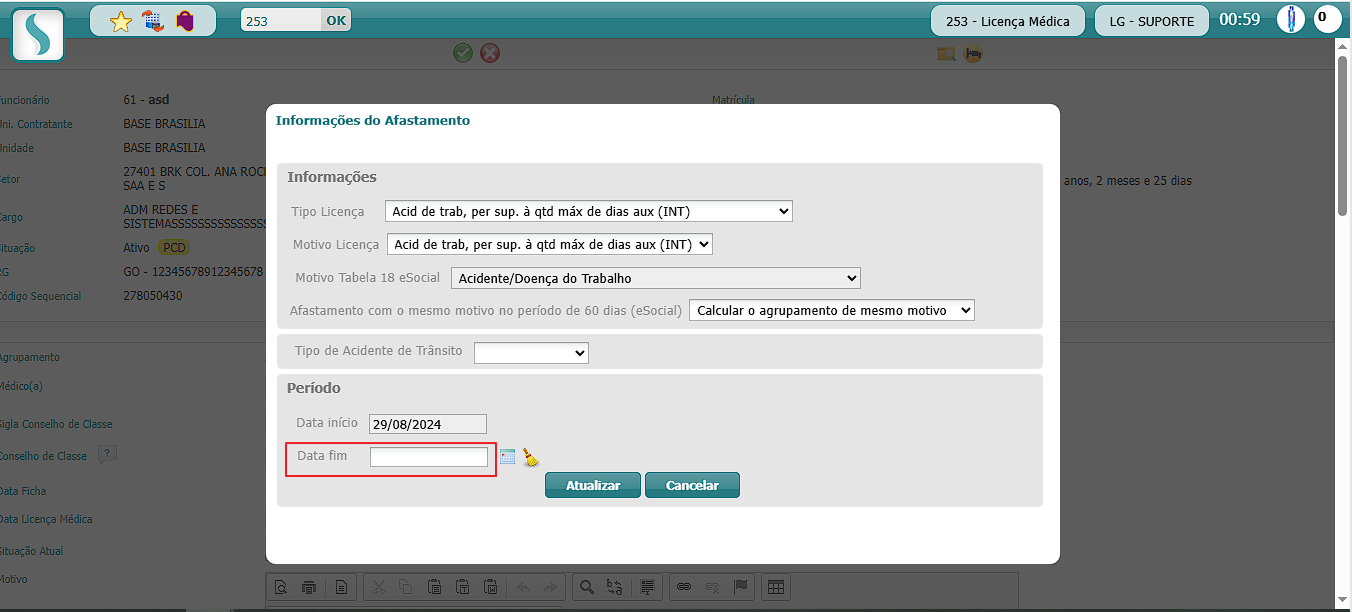The width and height of the screenshot is (1352, 612).
Task: Click the broom clear-date icon
Action: pos(531,457)
